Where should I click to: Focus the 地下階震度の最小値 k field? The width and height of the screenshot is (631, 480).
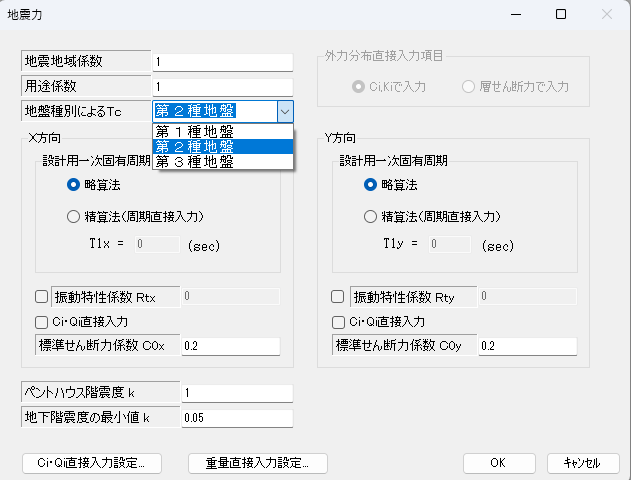[x=237, y=418]
